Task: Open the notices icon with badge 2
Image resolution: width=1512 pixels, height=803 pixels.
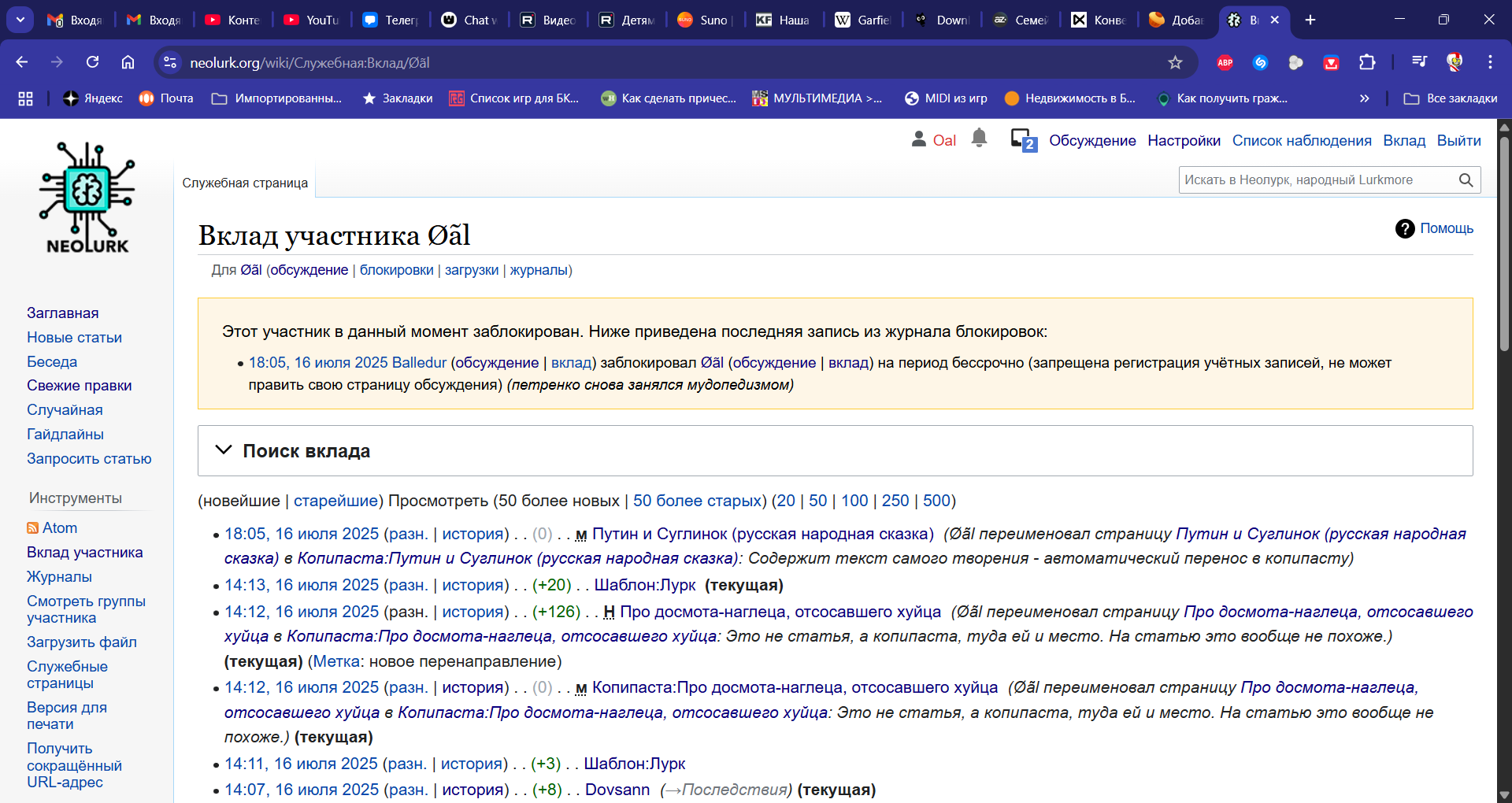Action: pyautogui.click(x=1023, y=140)
